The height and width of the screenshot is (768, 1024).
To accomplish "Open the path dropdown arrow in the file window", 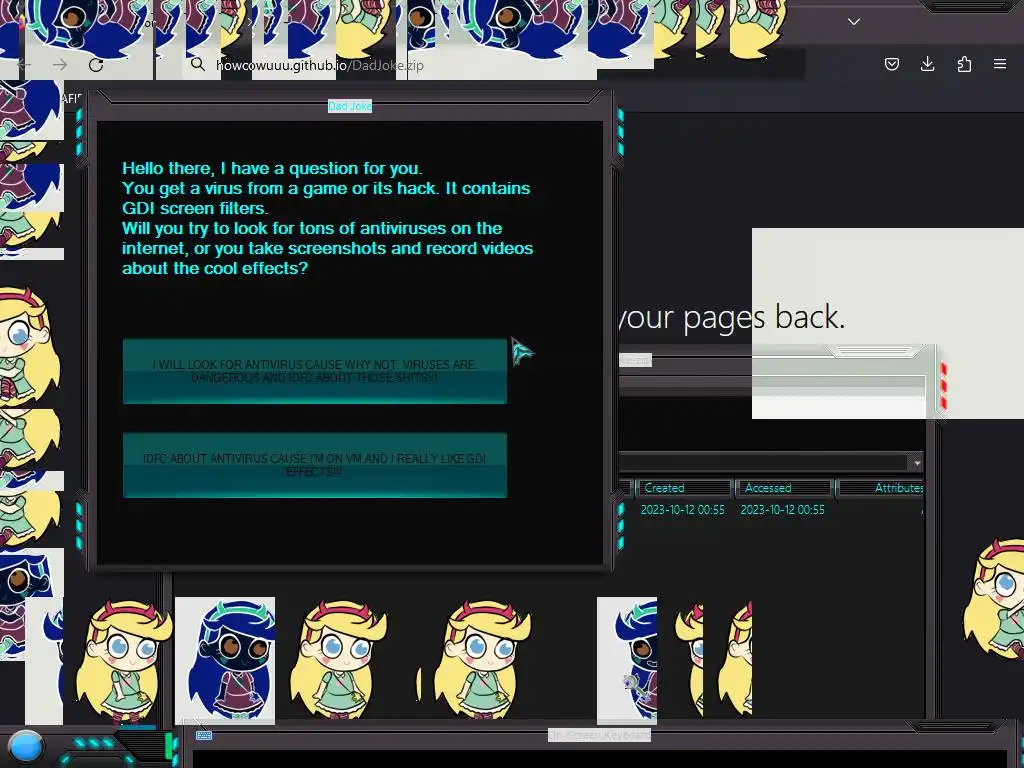I will point(917,462).
